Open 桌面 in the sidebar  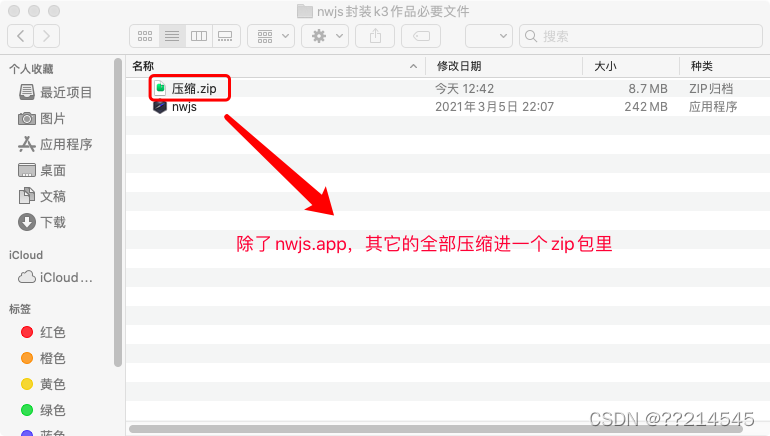(53, 170)
